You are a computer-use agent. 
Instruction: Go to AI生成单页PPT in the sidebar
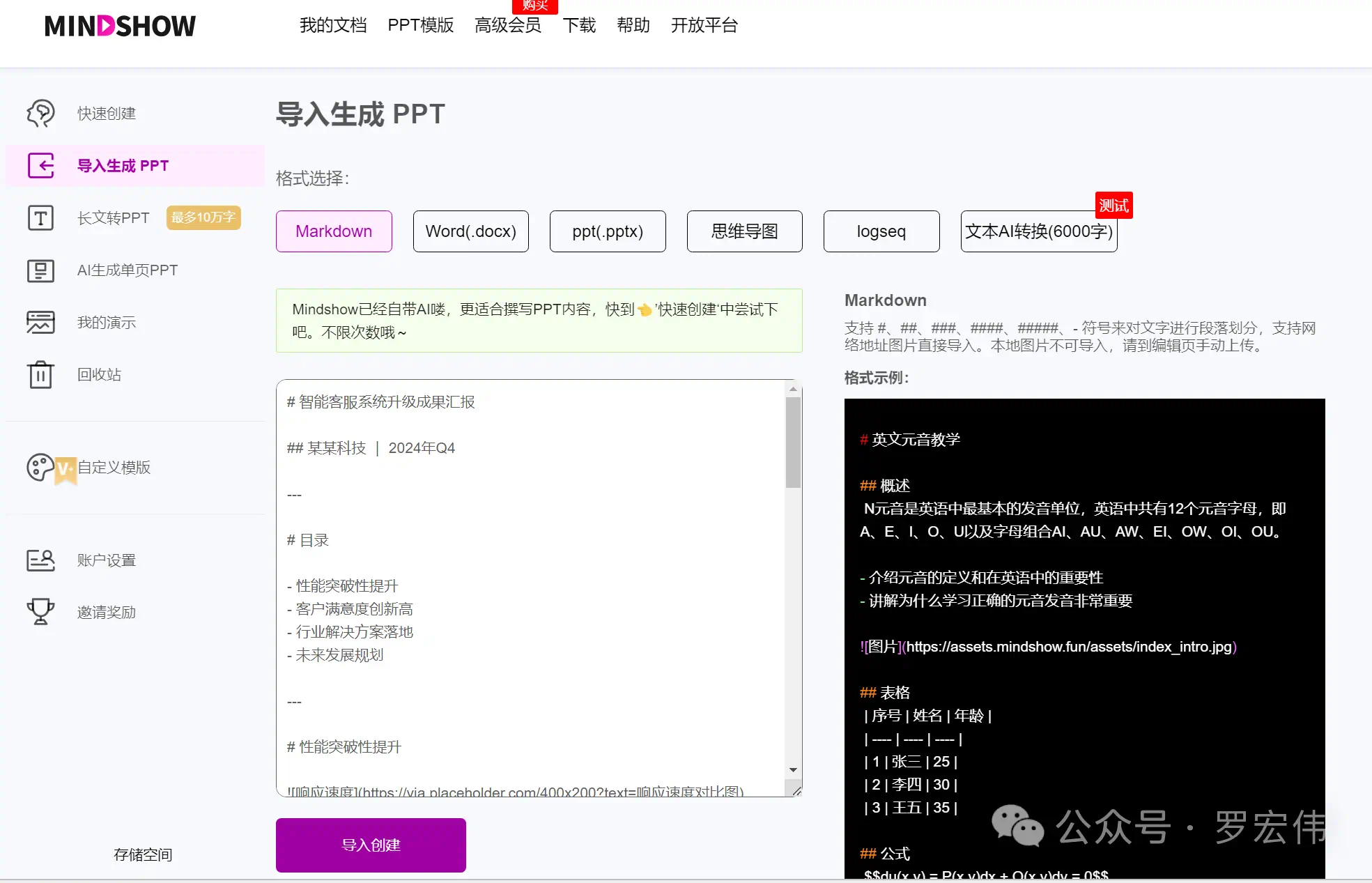[x=128, y=270]
